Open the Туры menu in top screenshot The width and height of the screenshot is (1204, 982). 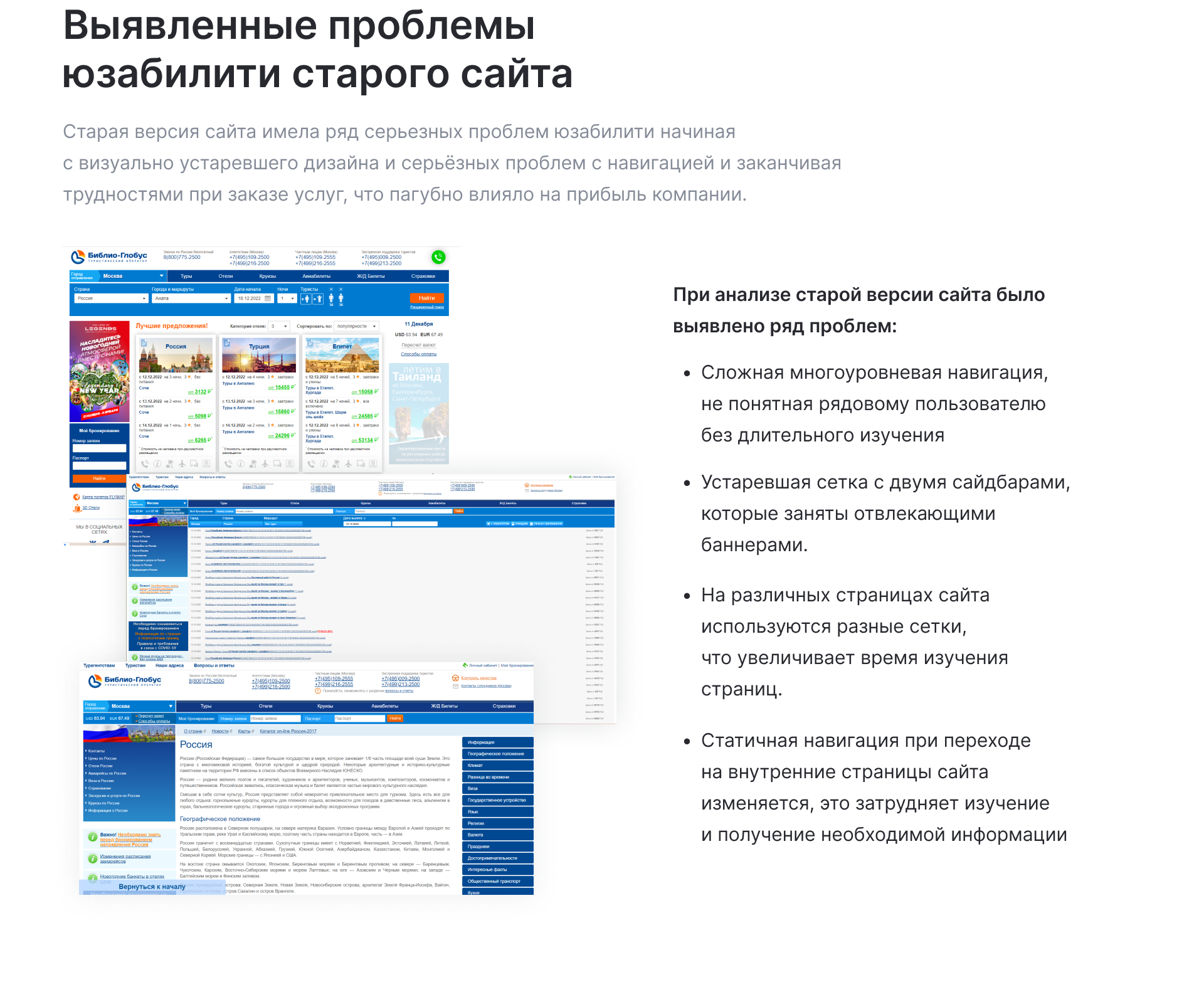tap(186, 276)
